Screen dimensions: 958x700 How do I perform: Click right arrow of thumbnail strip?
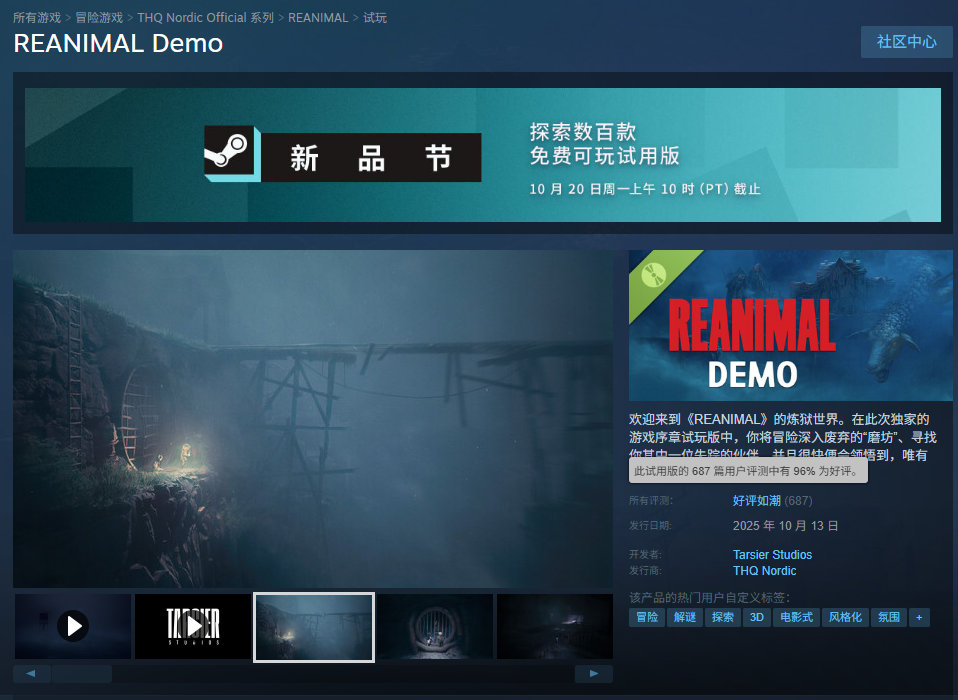click(x=593, y=673)
